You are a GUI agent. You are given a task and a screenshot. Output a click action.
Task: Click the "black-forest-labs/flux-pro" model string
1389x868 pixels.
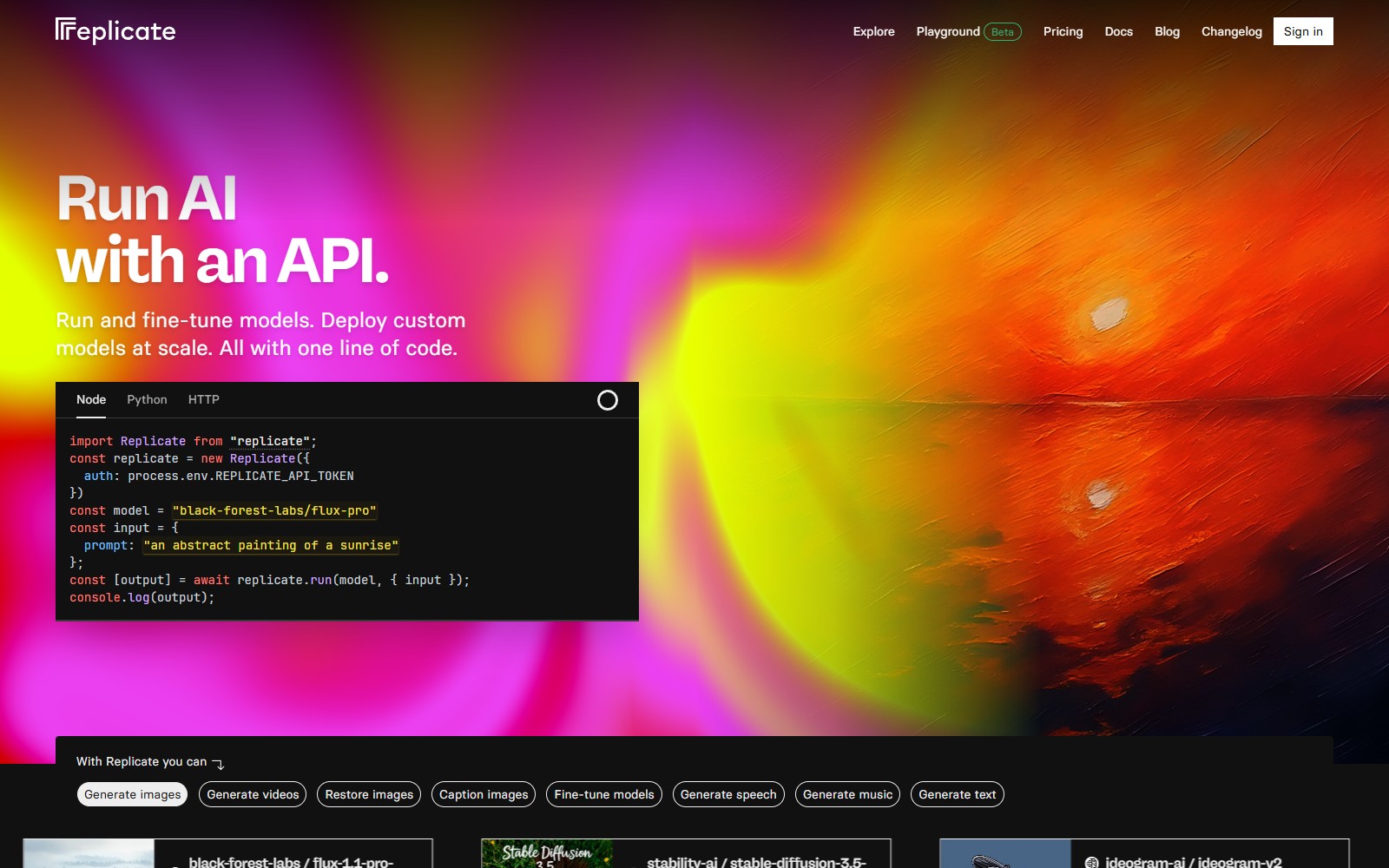pyautogui.click(x=274, y=510)
